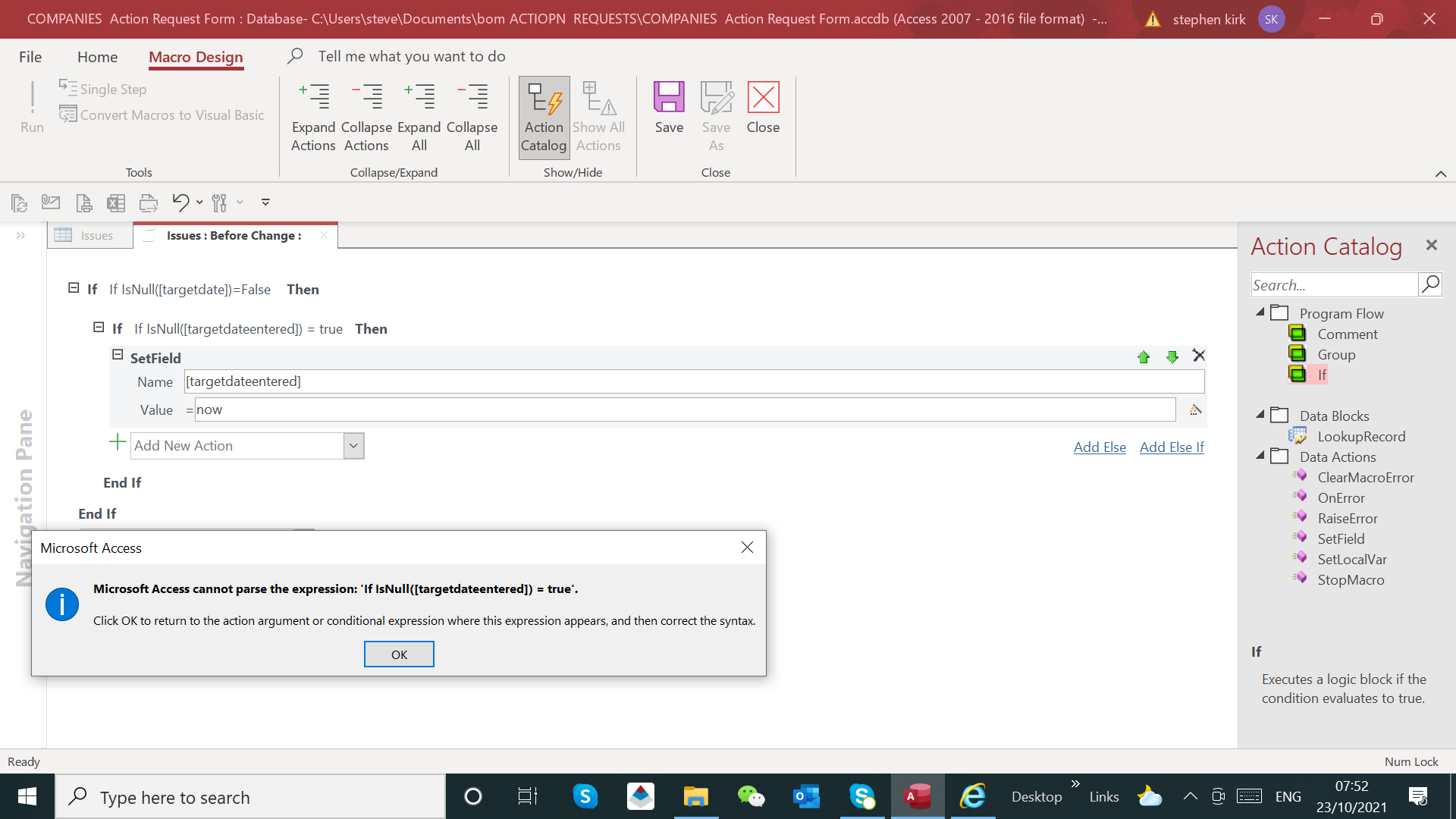Open Outlook from the taskbar

pos(806,797)
